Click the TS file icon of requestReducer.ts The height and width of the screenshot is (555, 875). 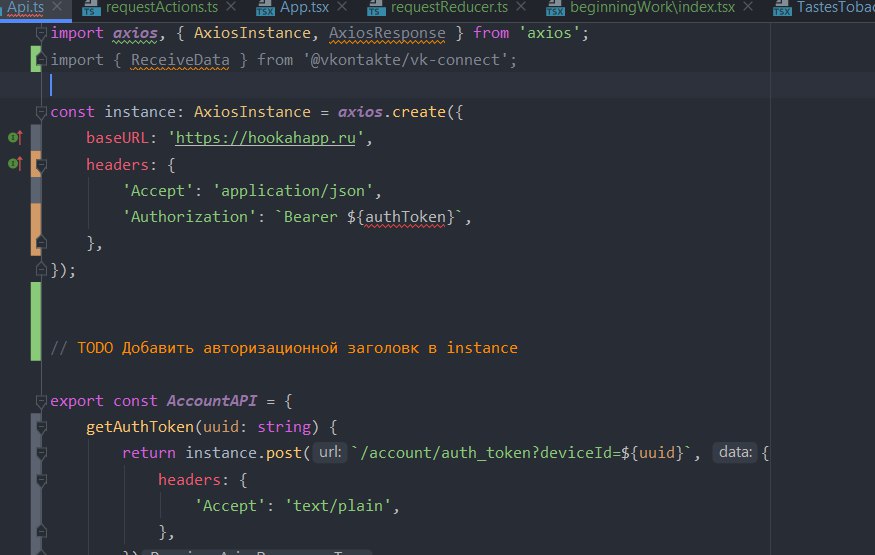tap(376, 8)
